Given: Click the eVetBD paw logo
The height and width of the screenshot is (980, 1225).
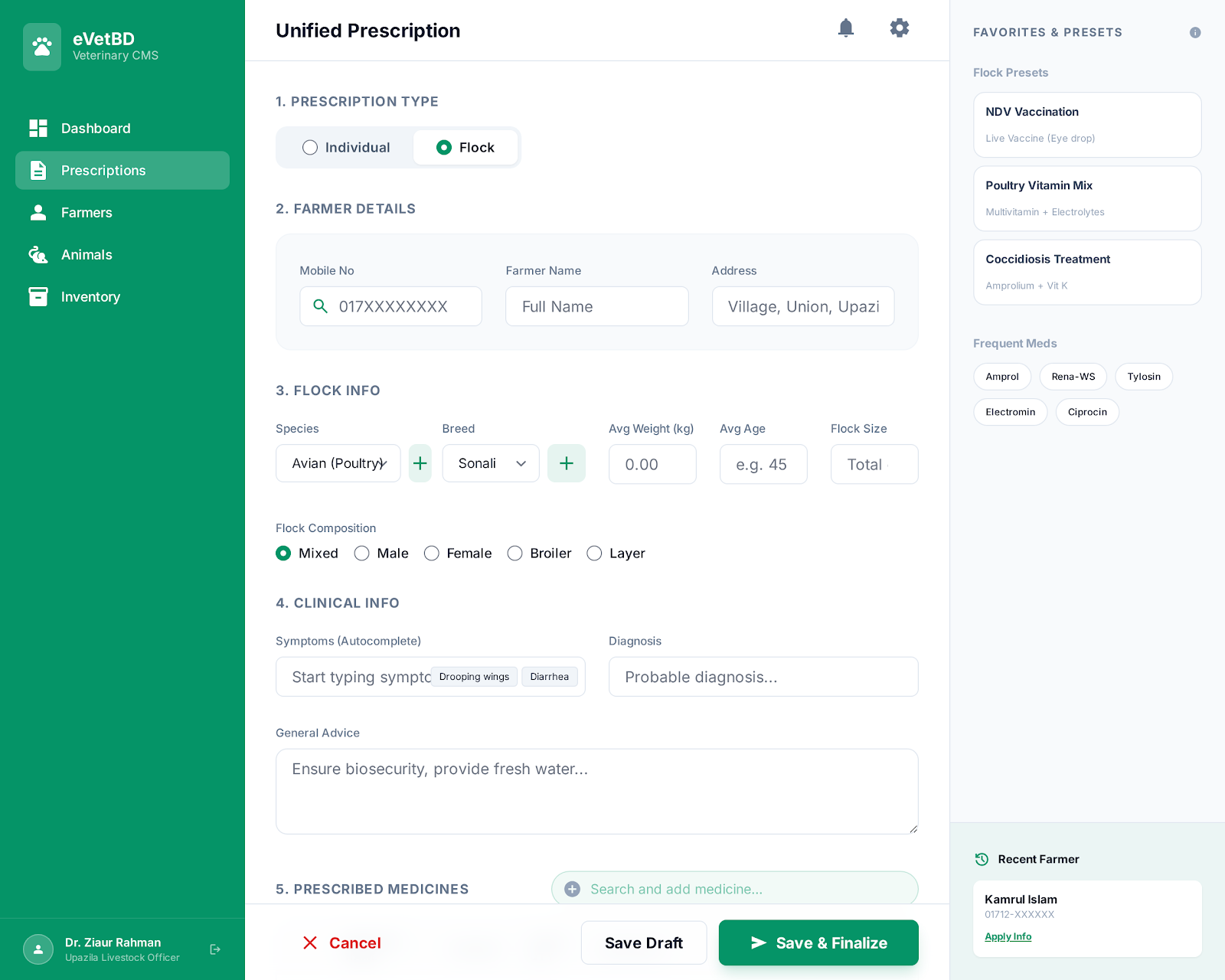Looking at the screenshot, I should (42, 47).
